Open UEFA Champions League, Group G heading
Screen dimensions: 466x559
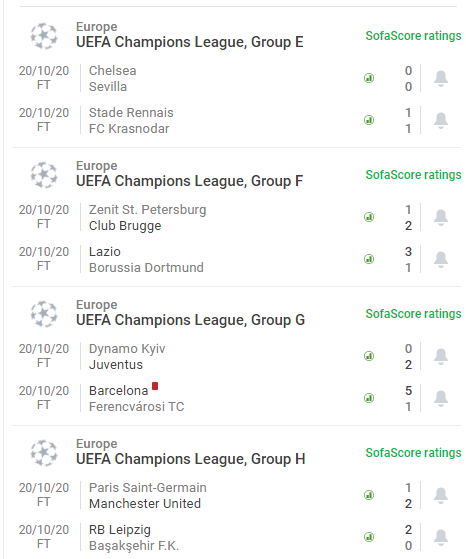click(x=190, y=320)
